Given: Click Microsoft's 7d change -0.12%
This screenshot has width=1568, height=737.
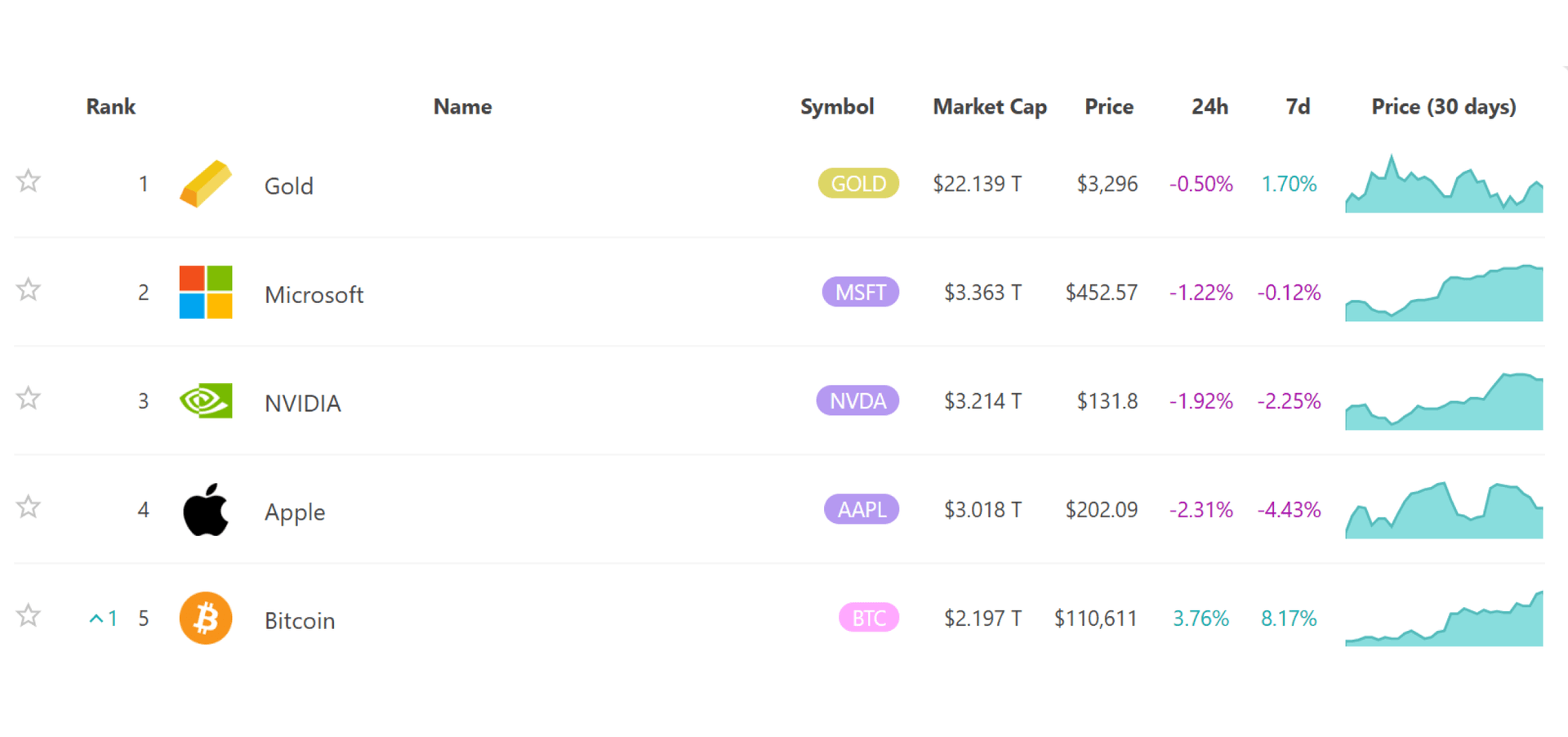Looking at the screenshot, I should coord(1290,293).
